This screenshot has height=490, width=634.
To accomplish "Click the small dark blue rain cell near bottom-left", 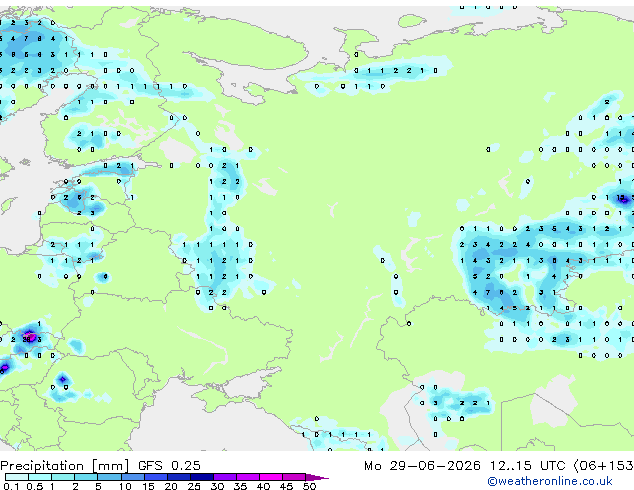I will [x=63, y=379].
